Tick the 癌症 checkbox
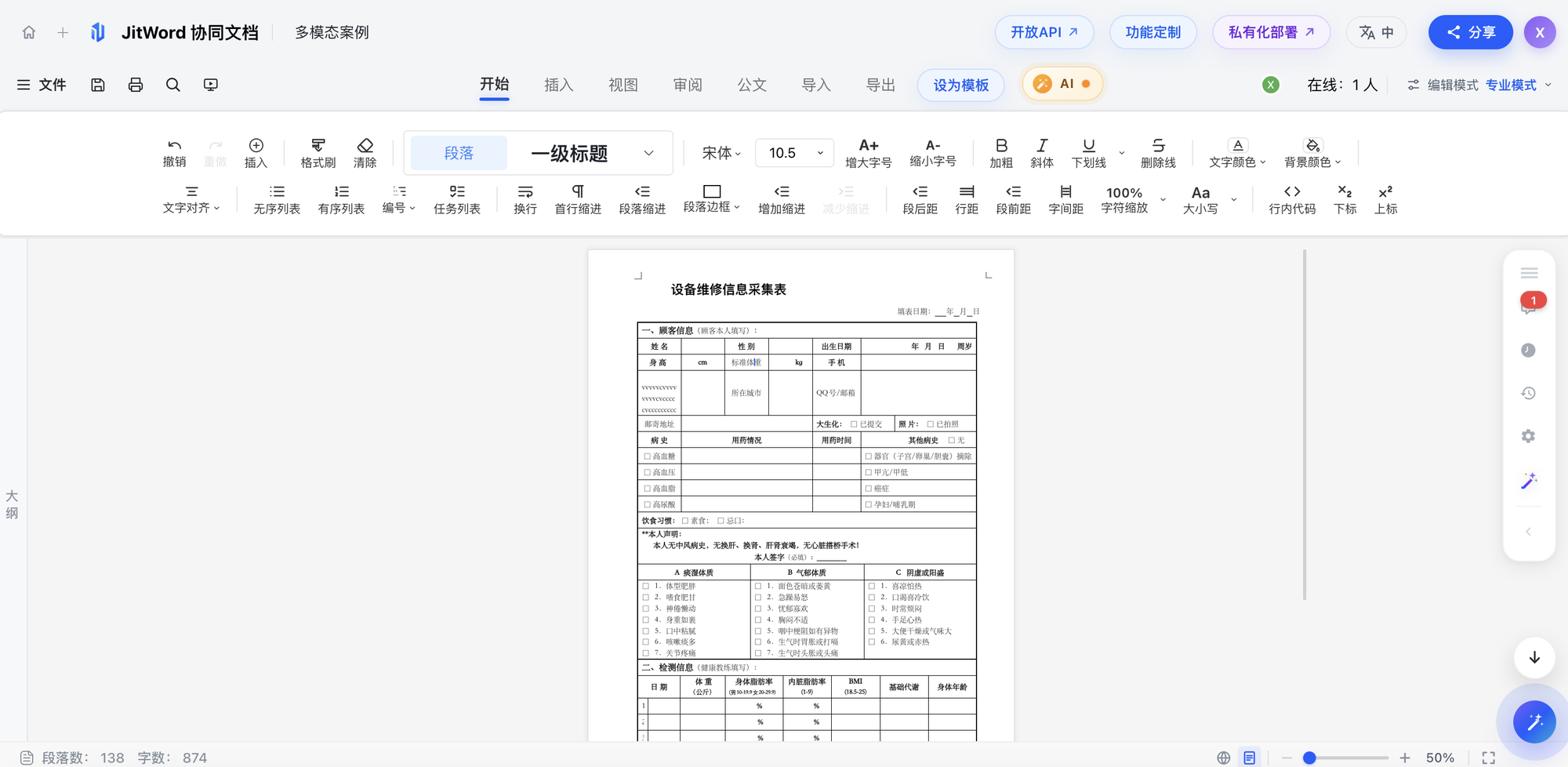This screenshot has height=767, width=1568. (869, 489)
